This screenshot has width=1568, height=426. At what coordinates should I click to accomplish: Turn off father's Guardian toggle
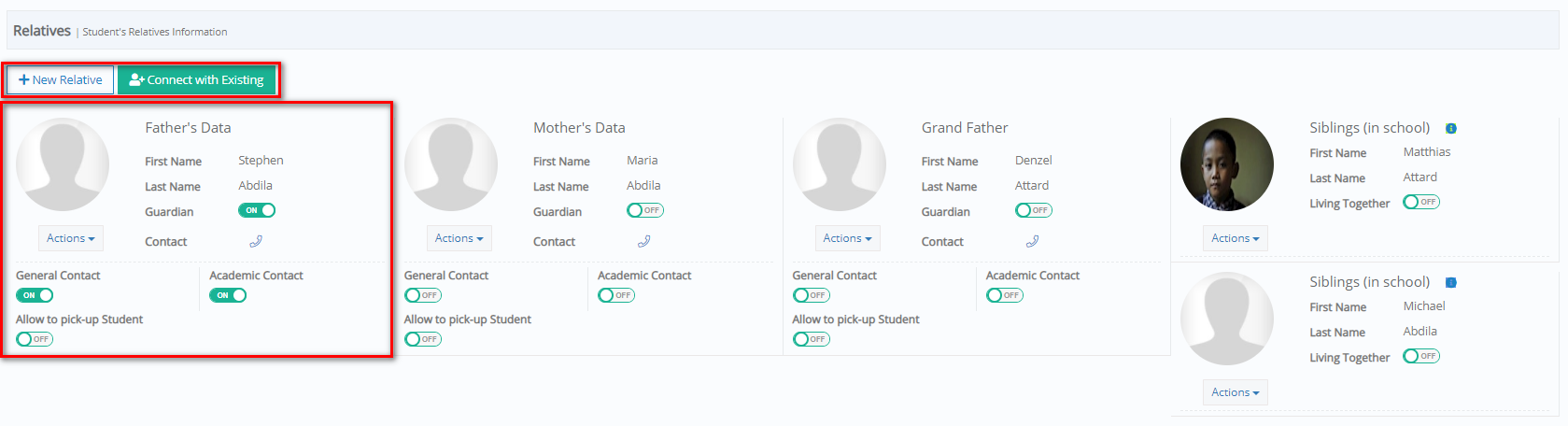257,210
